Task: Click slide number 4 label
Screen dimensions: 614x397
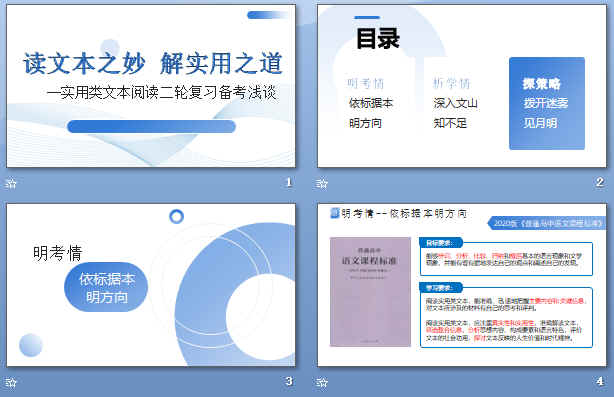Action: coord(600,381)
